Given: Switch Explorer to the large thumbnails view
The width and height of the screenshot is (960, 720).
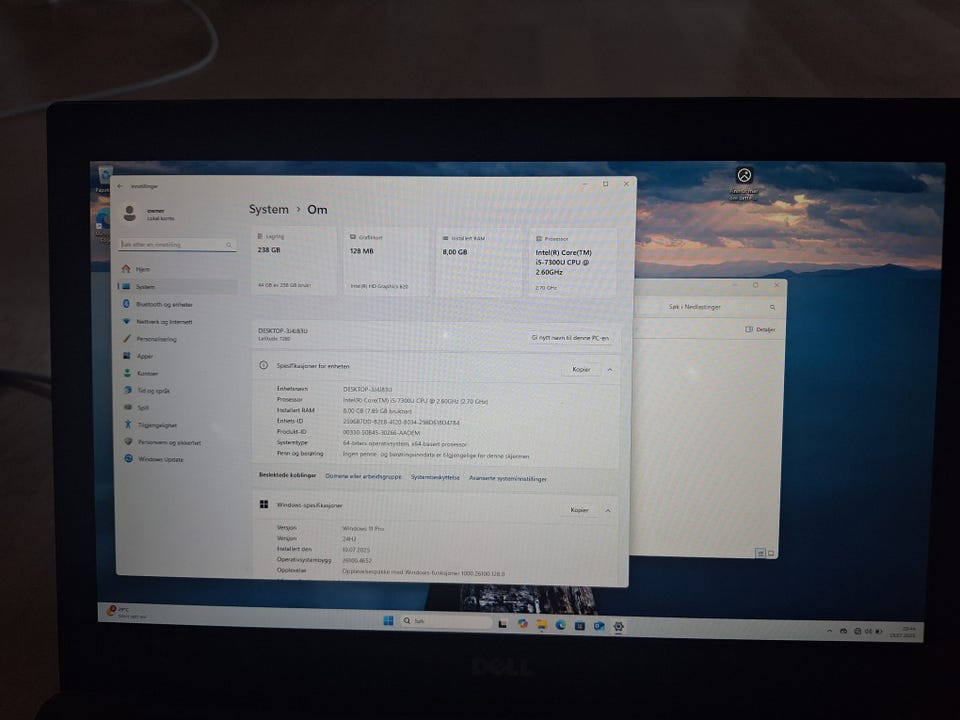Looking at the screenshot, I should (x=770, y=553).
